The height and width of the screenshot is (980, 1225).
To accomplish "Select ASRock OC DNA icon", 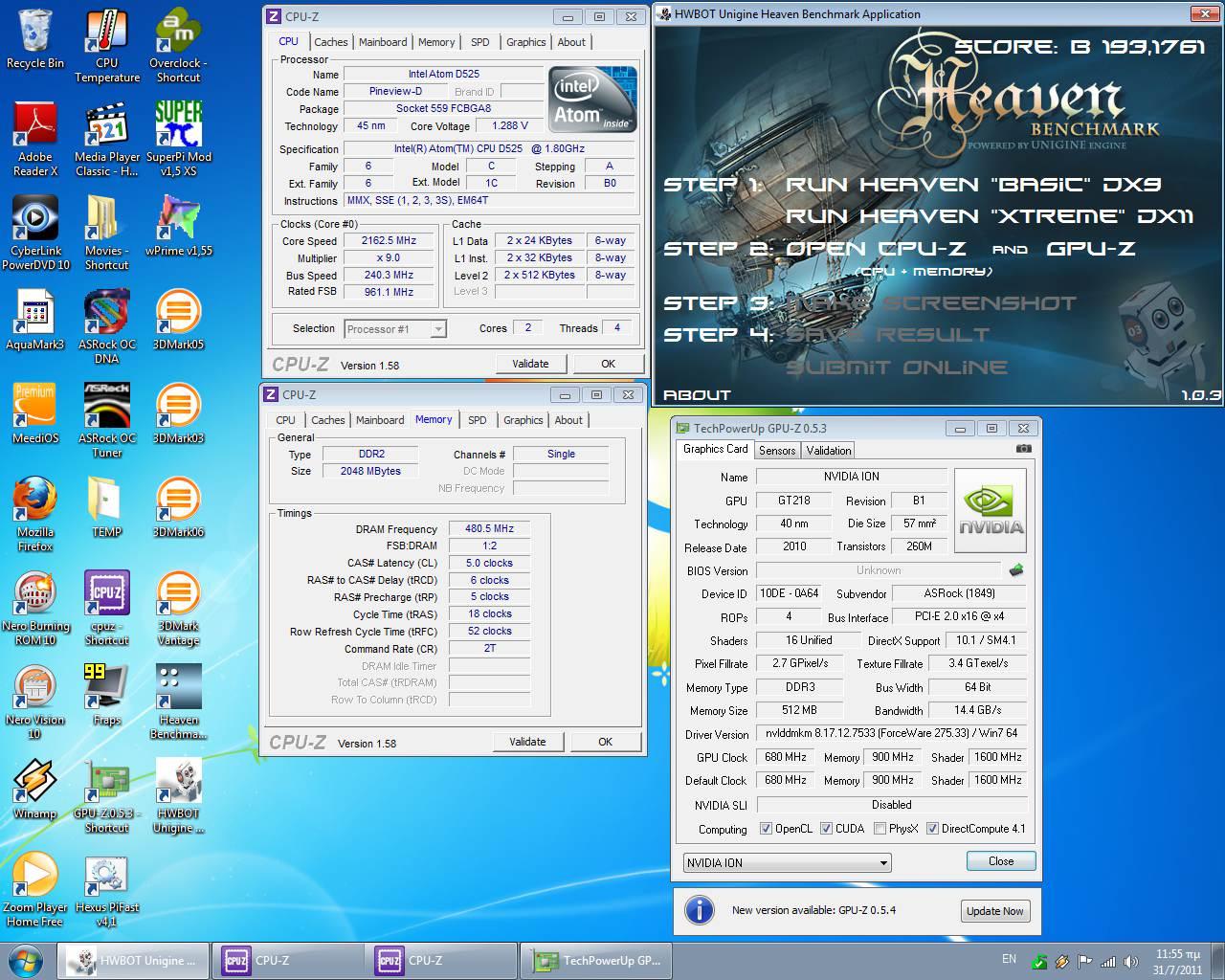I will pyautogui.click(x=107, y=326).
